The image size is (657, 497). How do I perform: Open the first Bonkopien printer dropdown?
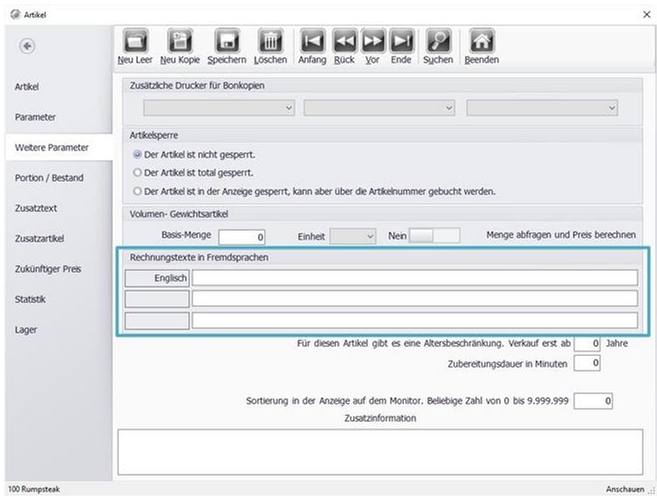point(219,108)
